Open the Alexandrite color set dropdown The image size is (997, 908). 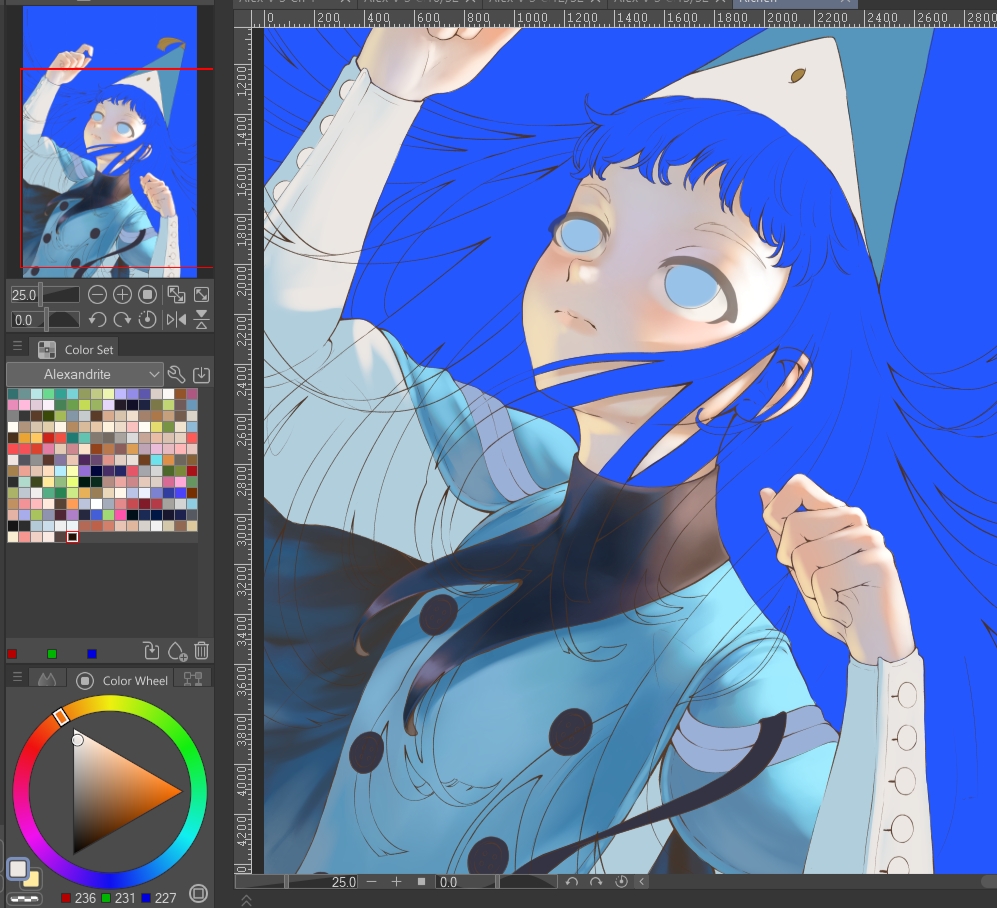tap(84, 374)
